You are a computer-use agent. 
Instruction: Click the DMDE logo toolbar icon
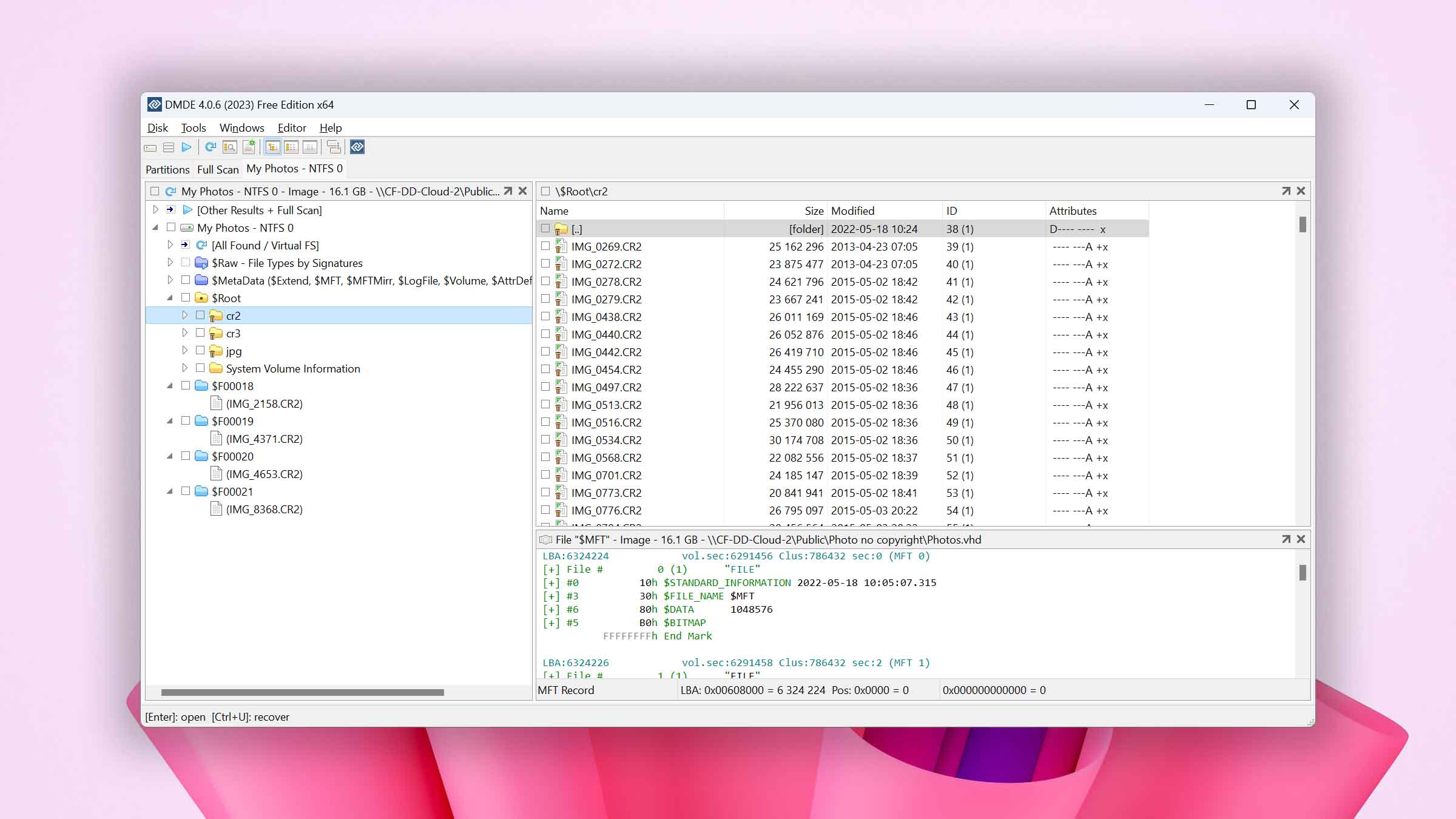(x=357, y=147)
